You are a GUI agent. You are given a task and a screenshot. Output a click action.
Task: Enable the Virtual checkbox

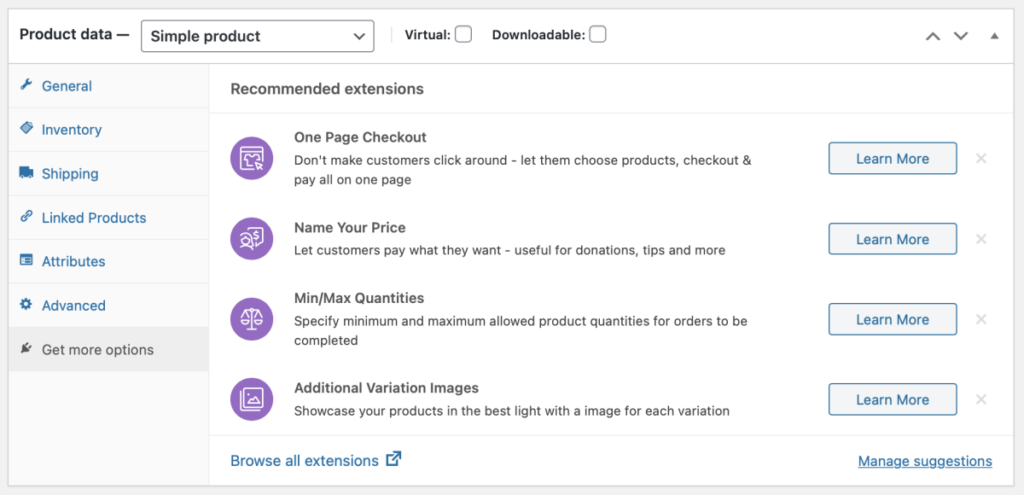[464, 35]
